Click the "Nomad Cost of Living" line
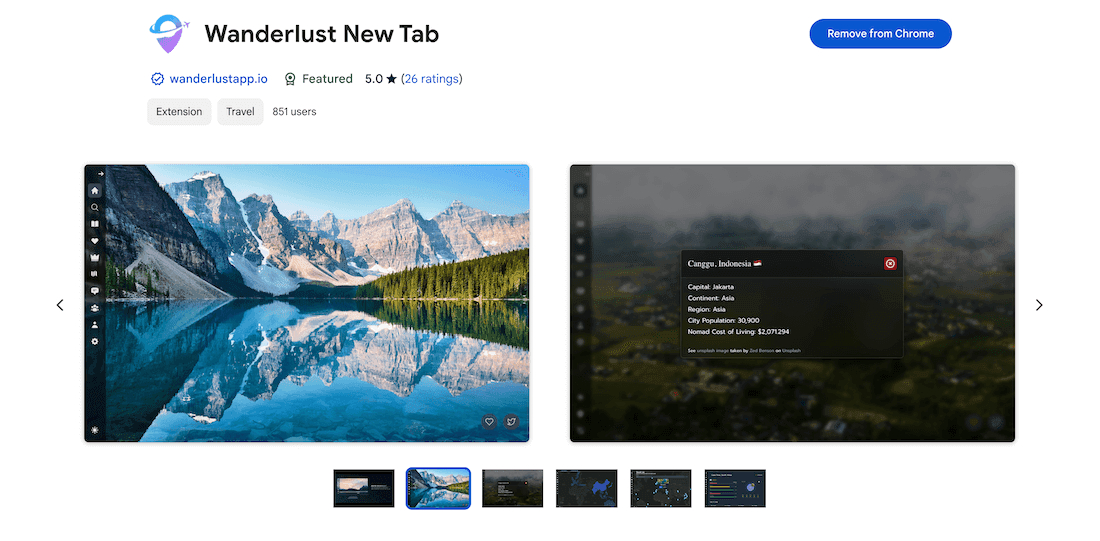The height and width of the screenshot is (541, 1100). pos(738,332)
